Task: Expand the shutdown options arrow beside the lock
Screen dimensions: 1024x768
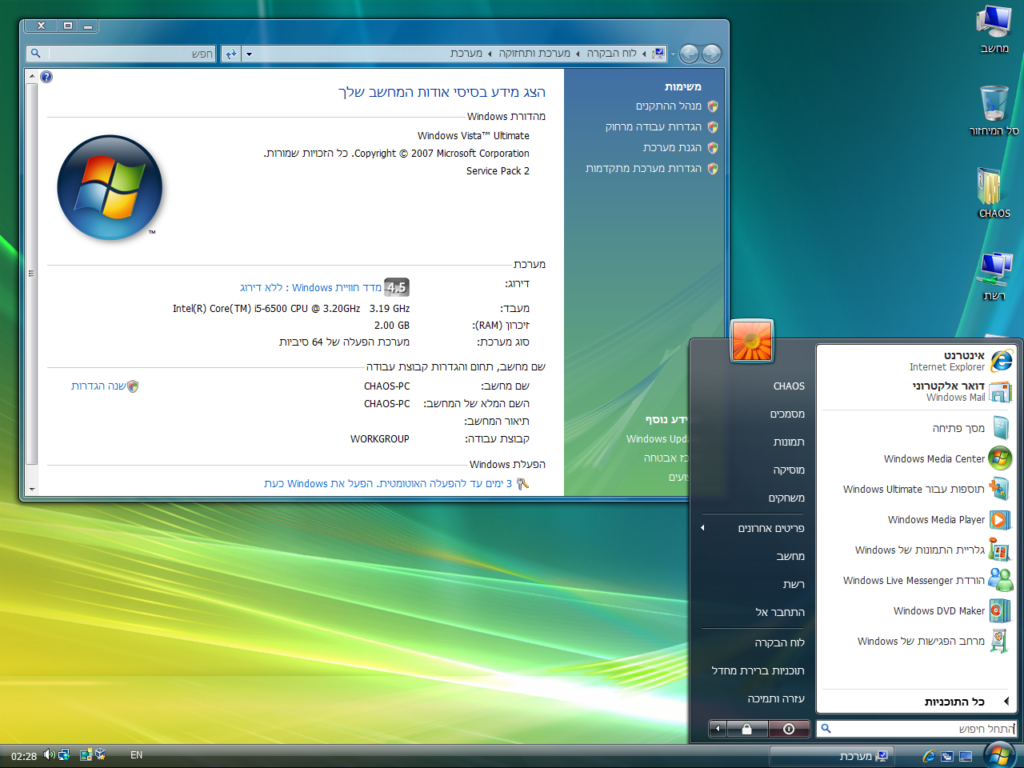Action: [717, 729]
